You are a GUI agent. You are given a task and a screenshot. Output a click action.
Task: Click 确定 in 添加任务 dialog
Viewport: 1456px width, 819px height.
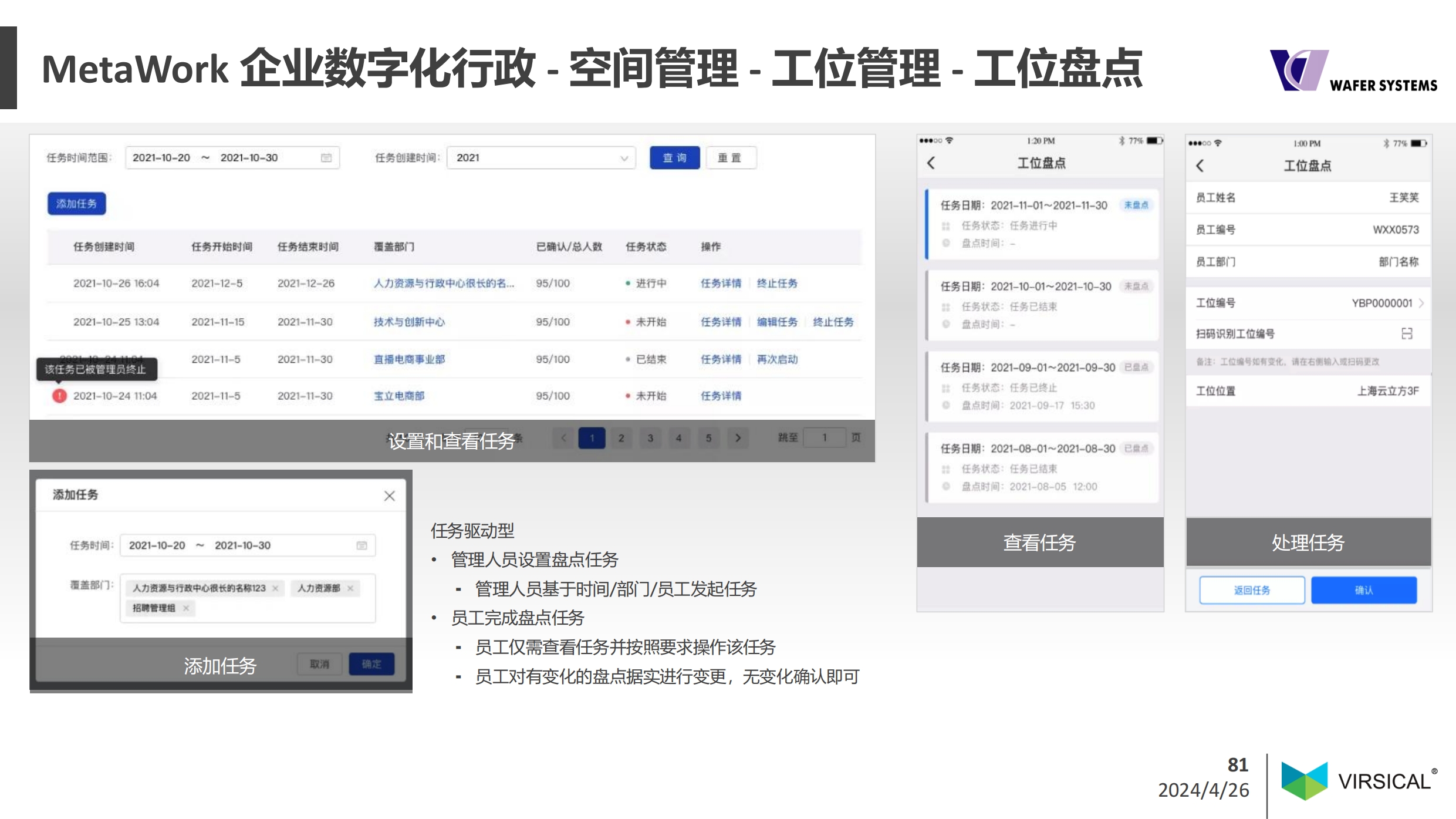click(x=371, y=664)
